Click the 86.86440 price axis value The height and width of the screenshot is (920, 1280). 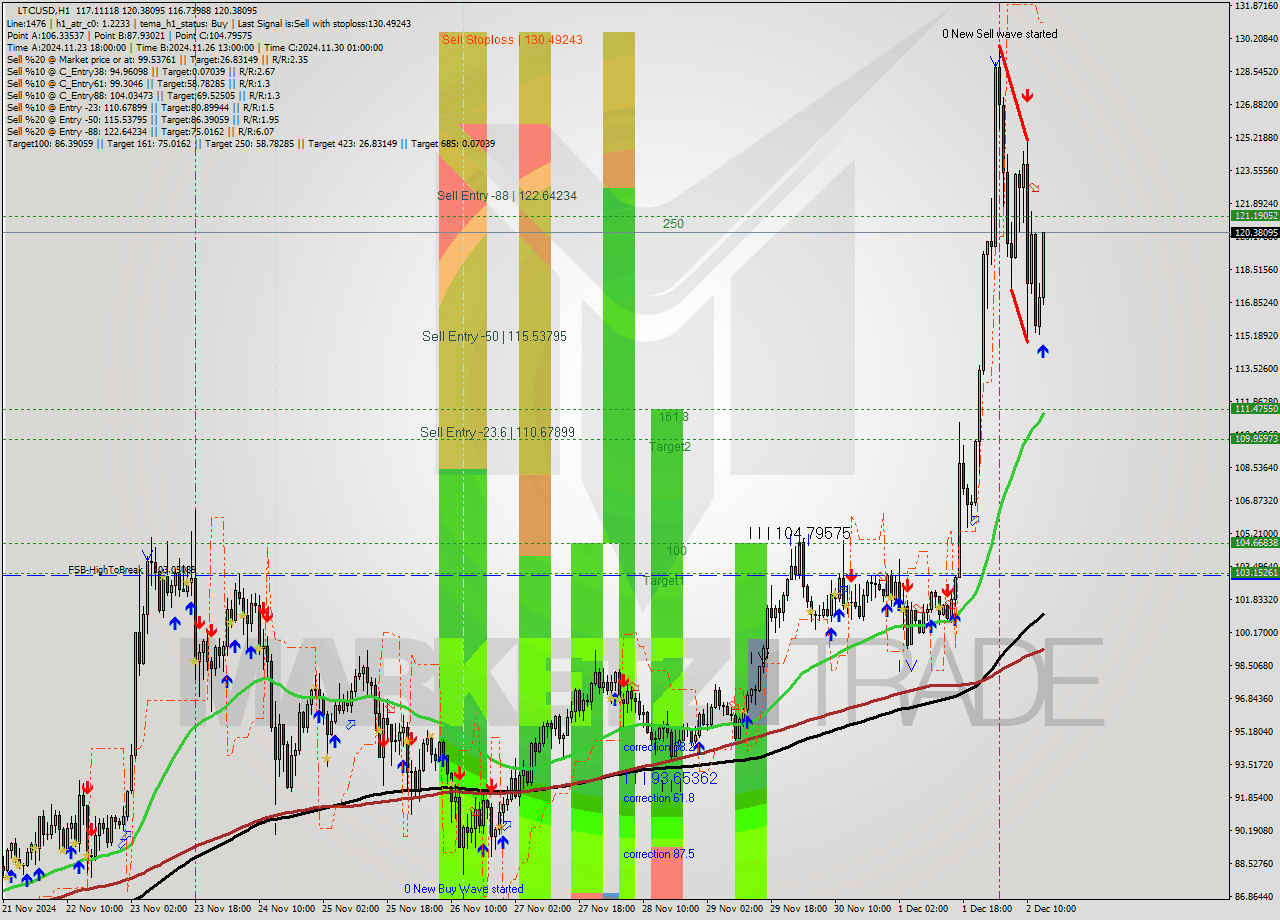pos(1256,897)
